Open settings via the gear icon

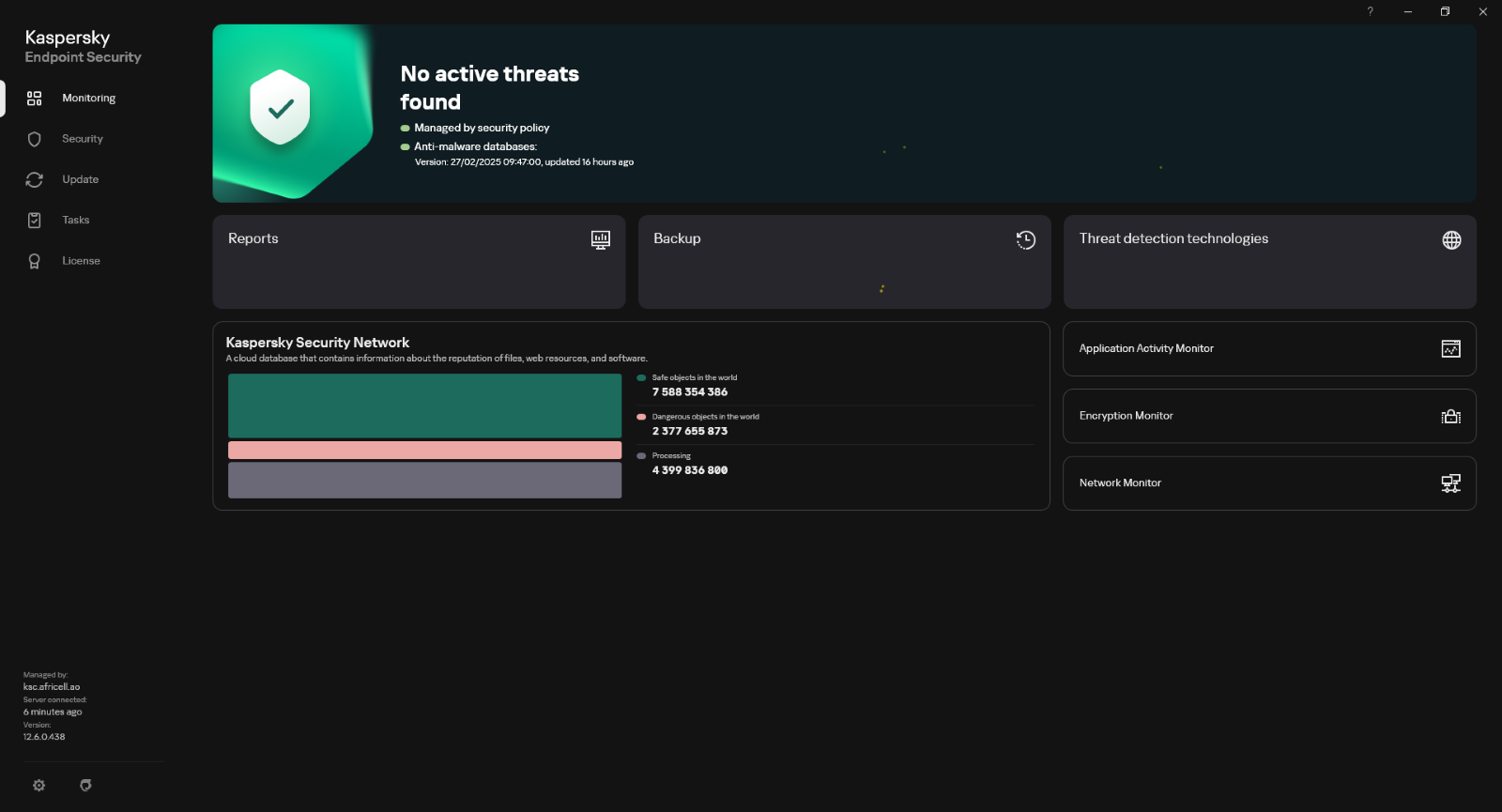pyautogui.click(x=38, y=786)
